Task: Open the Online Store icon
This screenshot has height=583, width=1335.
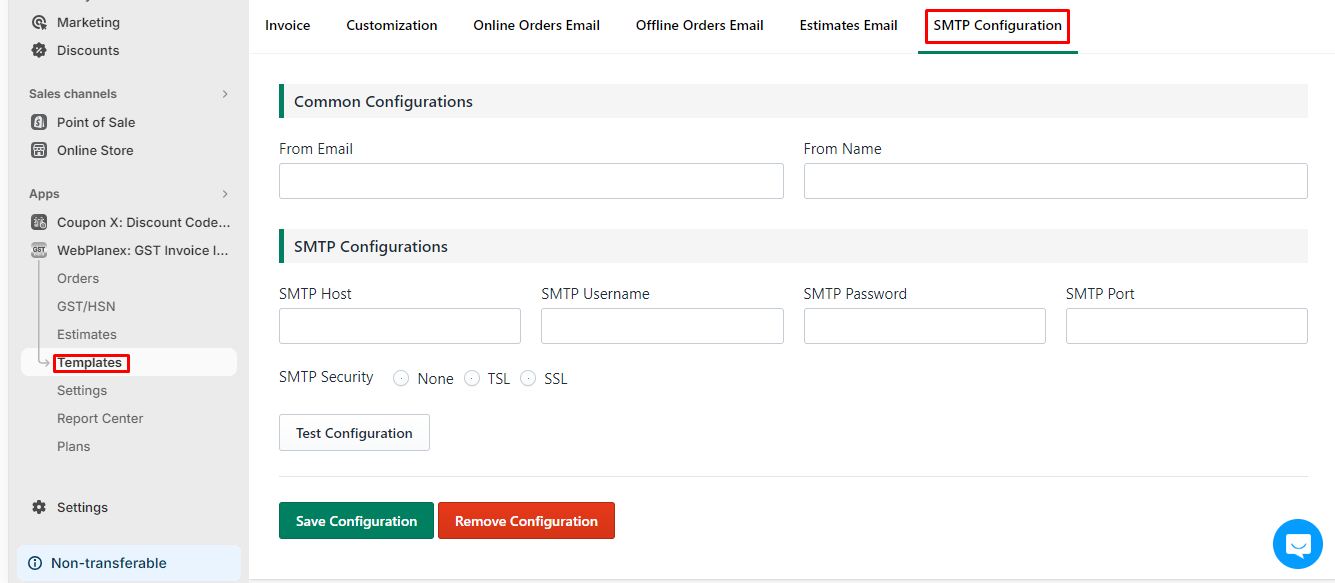Action: click(x=39, y=150)
